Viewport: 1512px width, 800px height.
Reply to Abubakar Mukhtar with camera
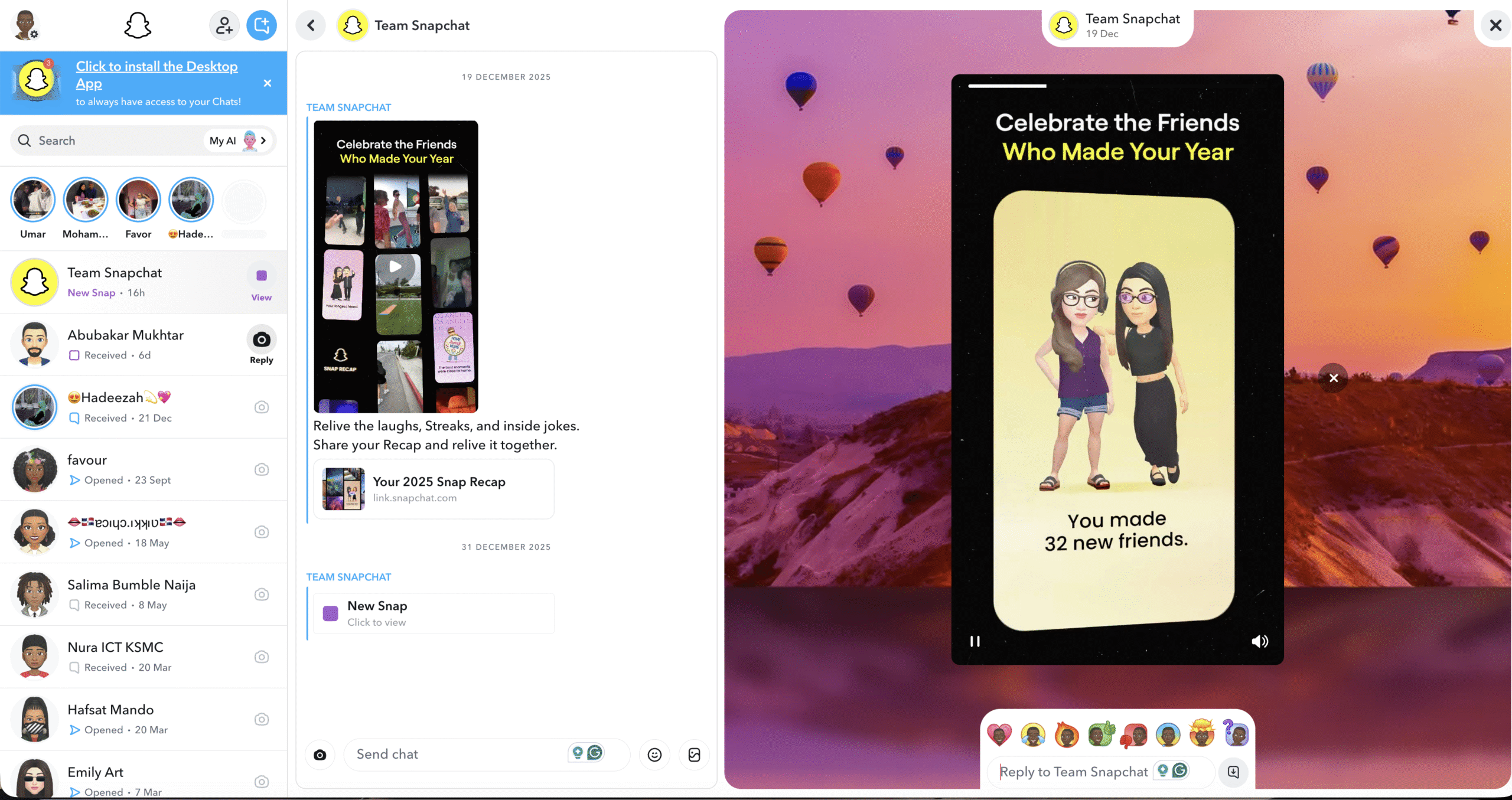[262, 345]
